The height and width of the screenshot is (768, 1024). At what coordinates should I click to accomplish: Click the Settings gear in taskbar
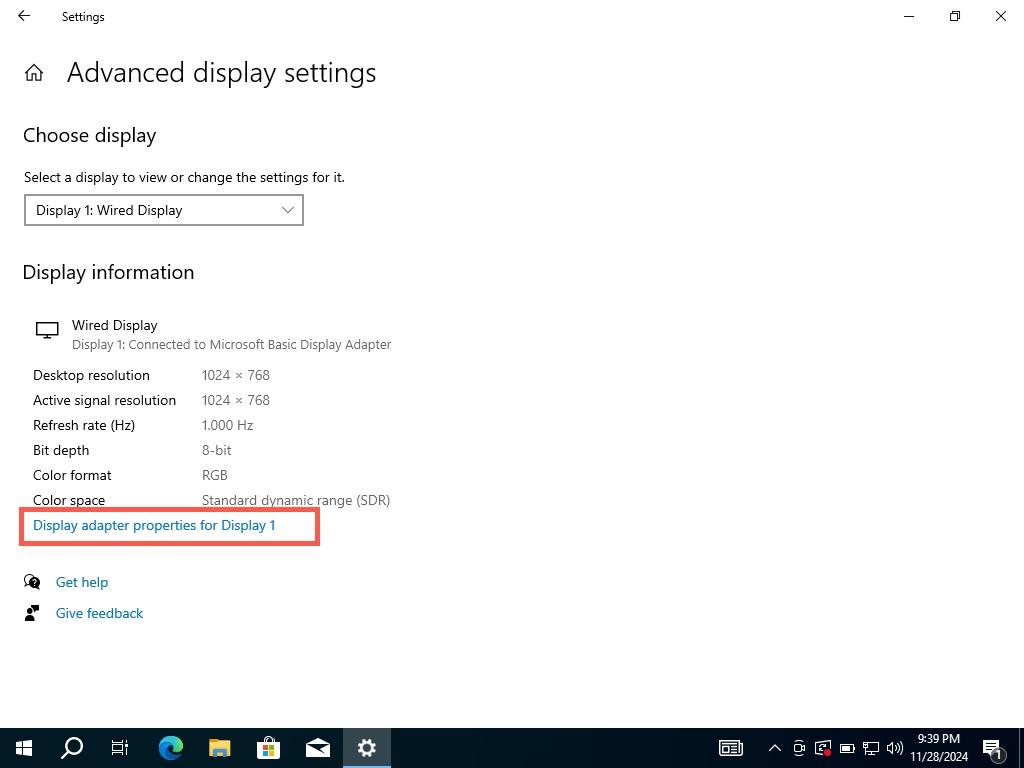366,748
